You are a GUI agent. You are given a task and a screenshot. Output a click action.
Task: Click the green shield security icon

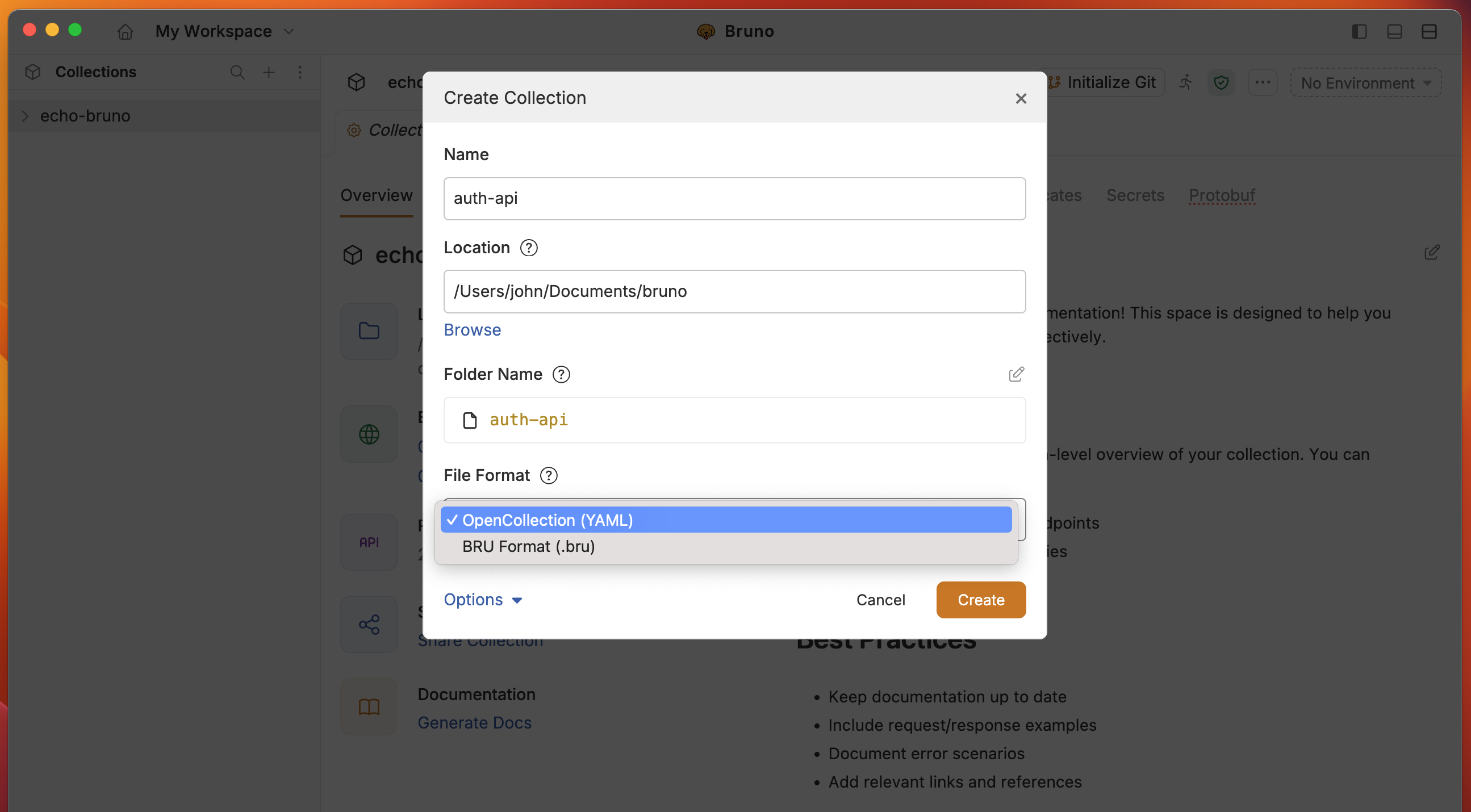[1221, 83]
